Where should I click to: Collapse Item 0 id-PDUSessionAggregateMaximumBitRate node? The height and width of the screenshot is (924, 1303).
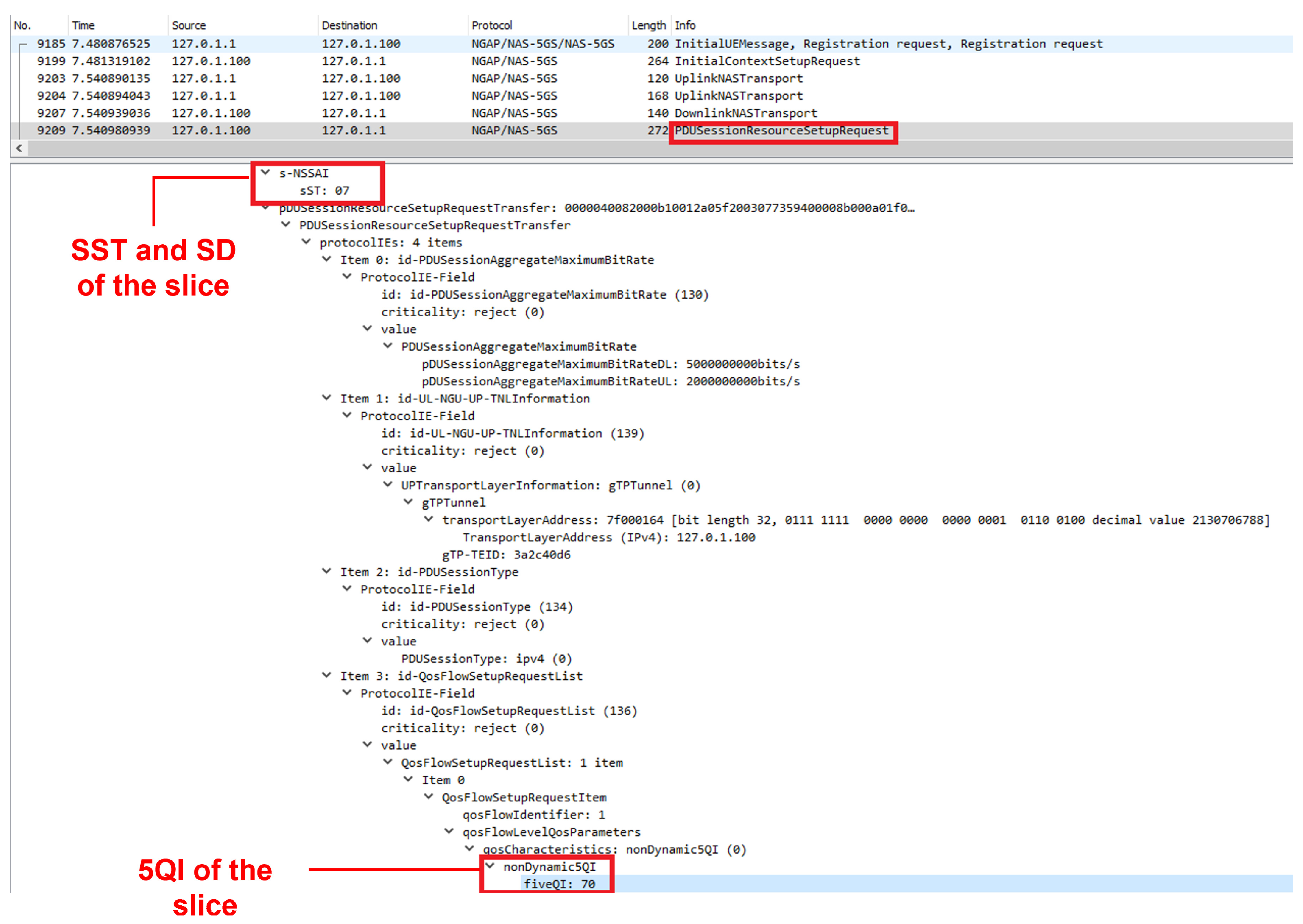pos(327,259)
